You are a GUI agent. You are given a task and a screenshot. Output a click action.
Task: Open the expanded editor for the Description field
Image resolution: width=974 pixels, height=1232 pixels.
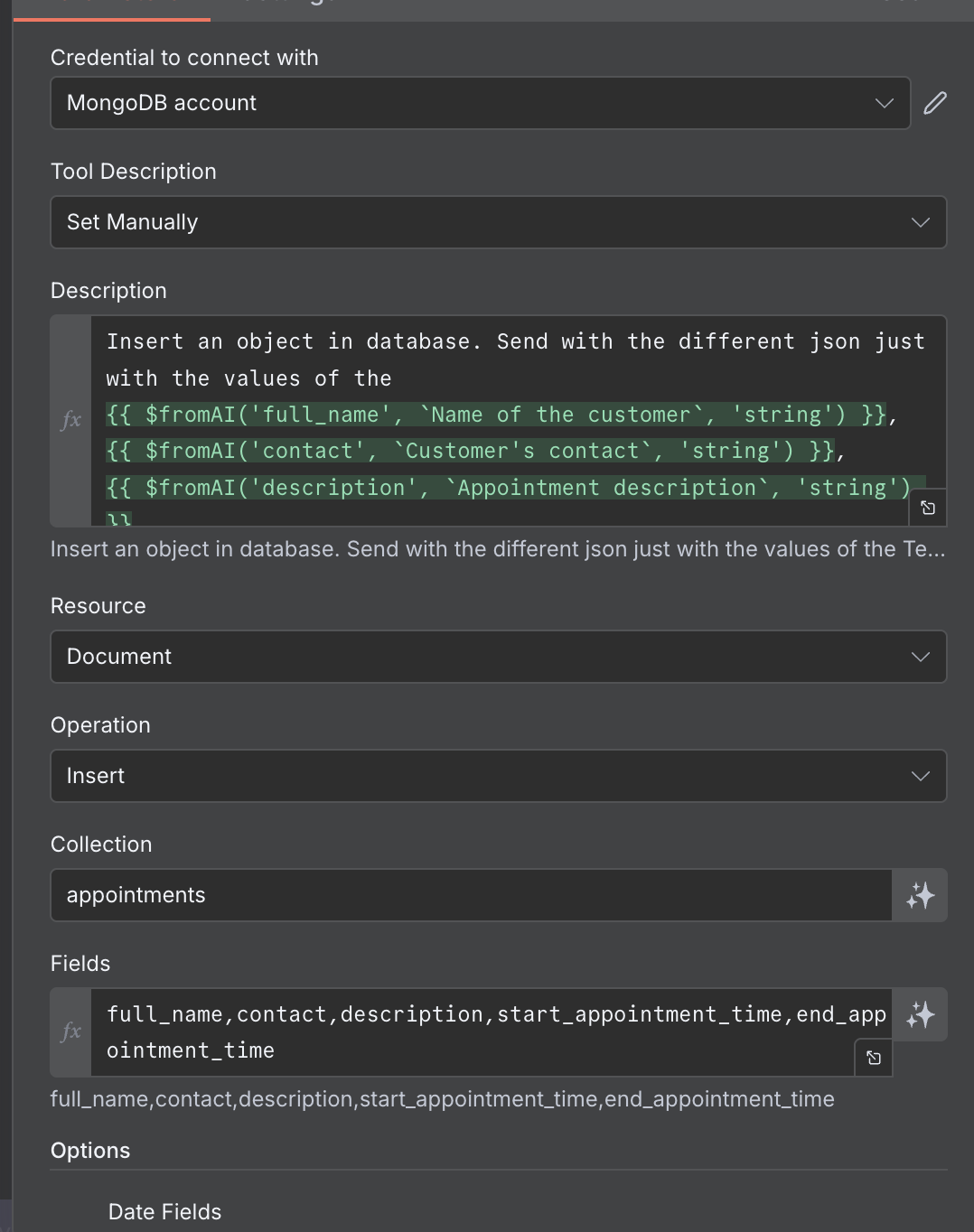[928, 509]
